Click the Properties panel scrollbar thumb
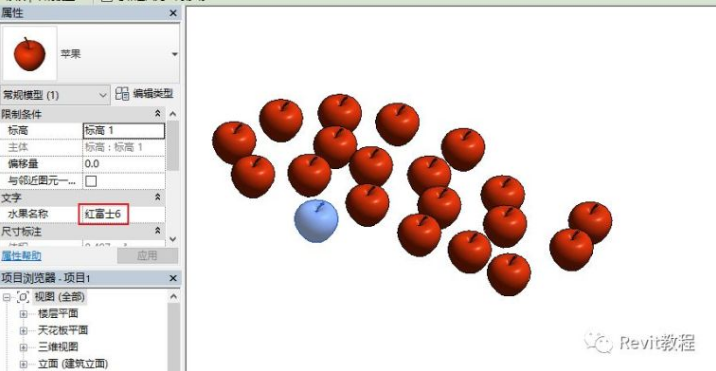Image resolution: width=716 pixels, height=371 pixels. click(x=173, y=145)
